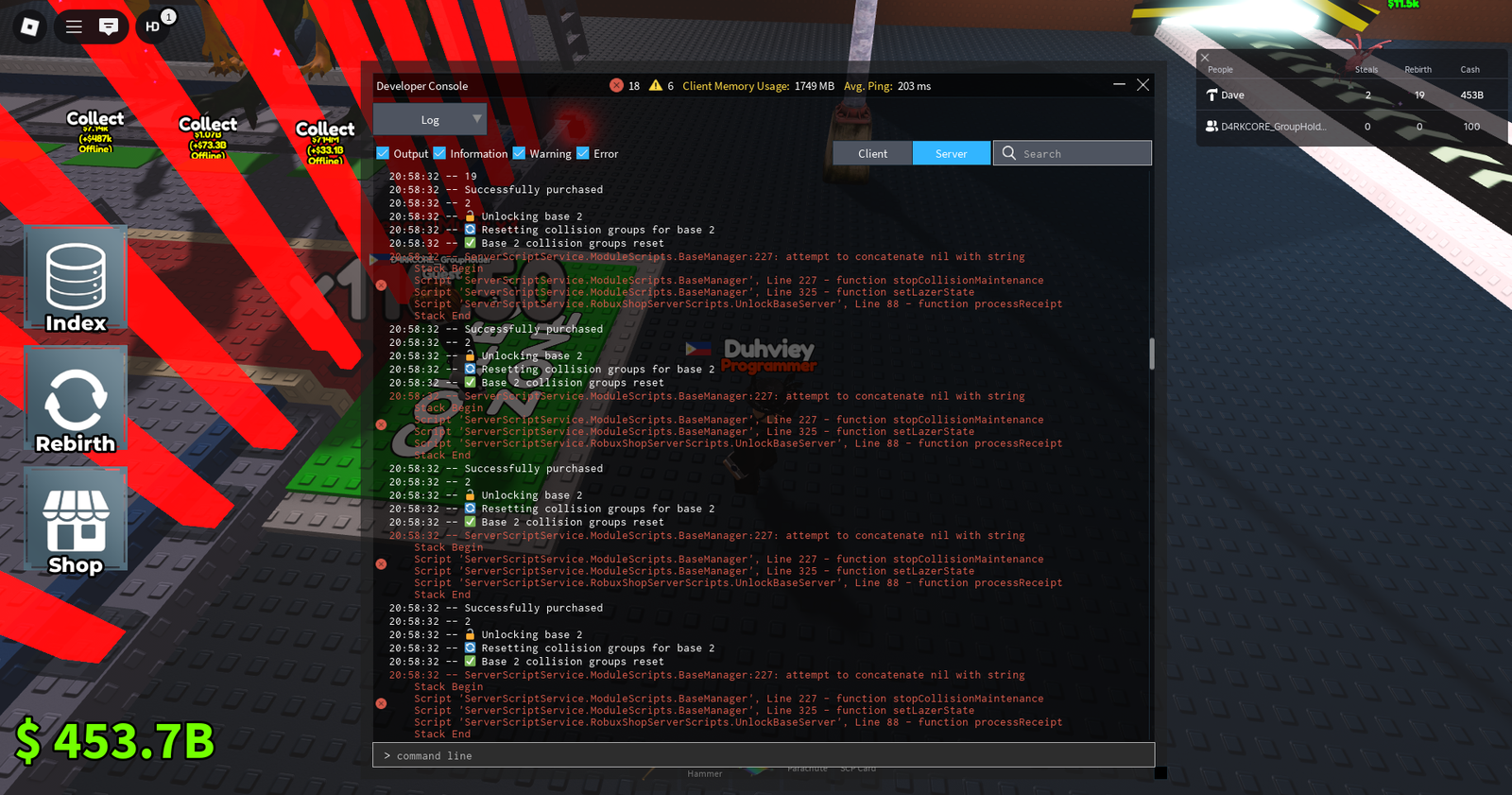This screenshot has height=795, width=1512.
Task: Close the leaderboard panel with X
Action: point(1205,58)
